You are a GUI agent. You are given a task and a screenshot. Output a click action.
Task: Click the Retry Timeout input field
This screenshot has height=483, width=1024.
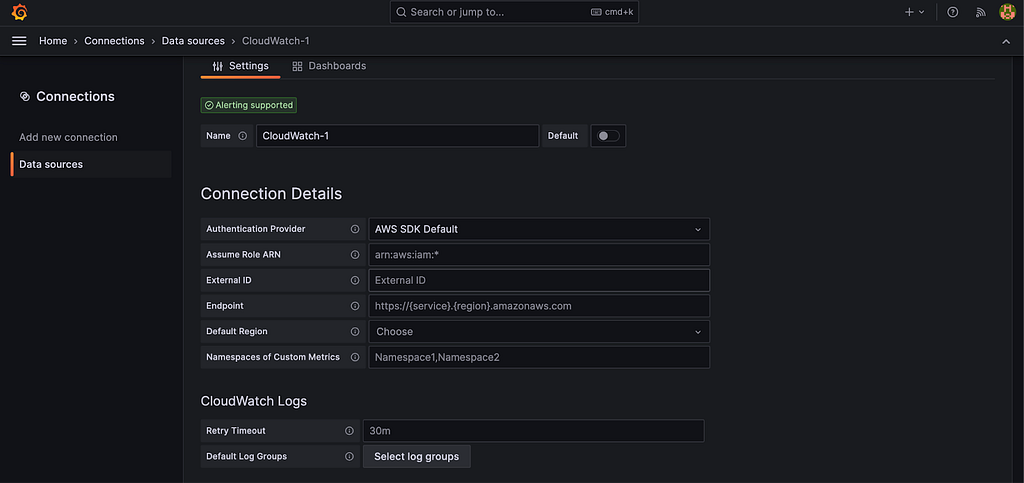click(x=534, y=431)
